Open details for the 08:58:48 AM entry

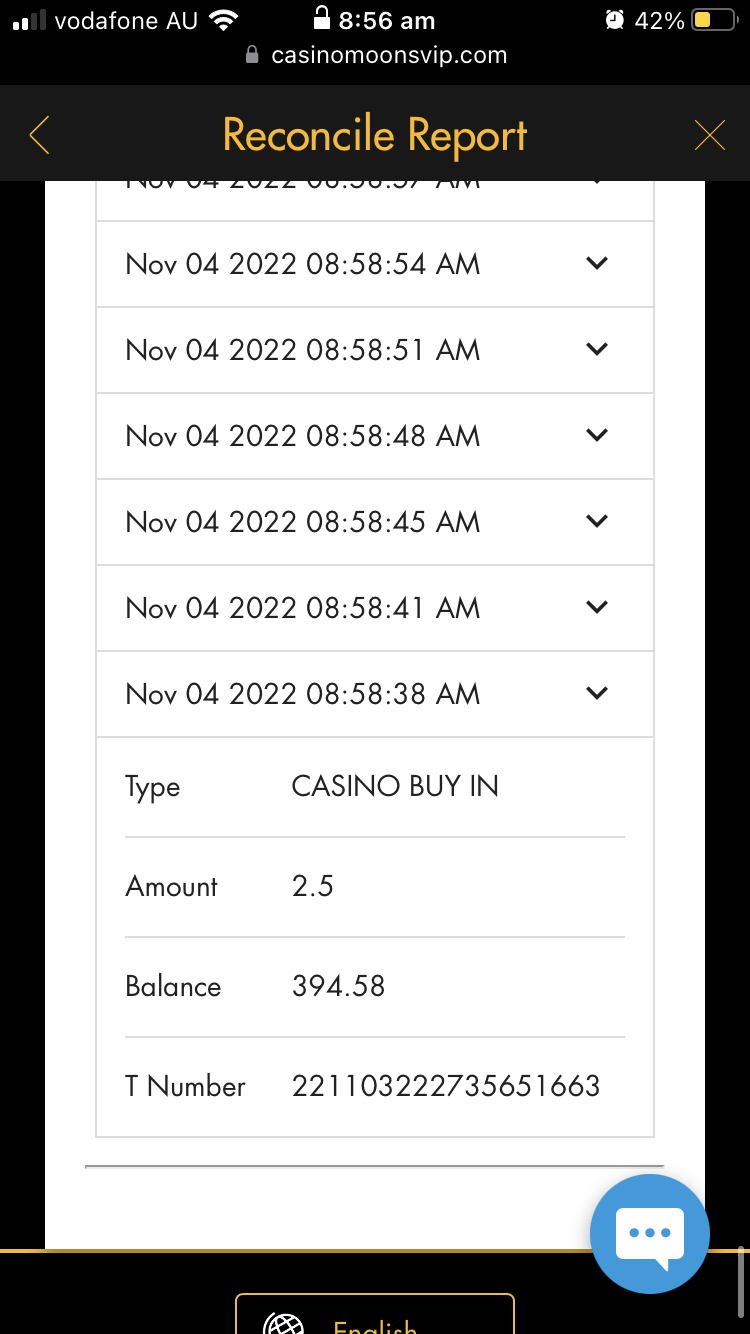597,436
